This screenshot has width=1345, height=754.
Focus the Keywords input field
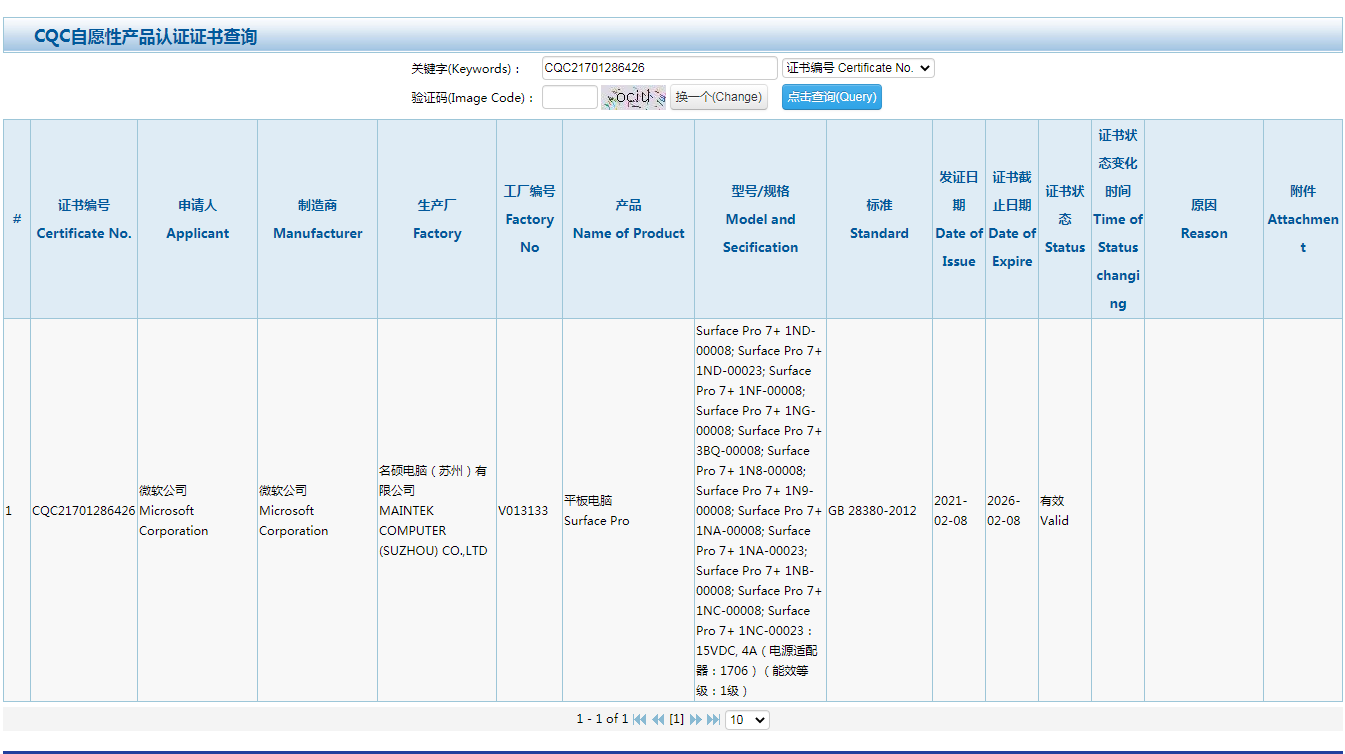[x=659, y=68]
